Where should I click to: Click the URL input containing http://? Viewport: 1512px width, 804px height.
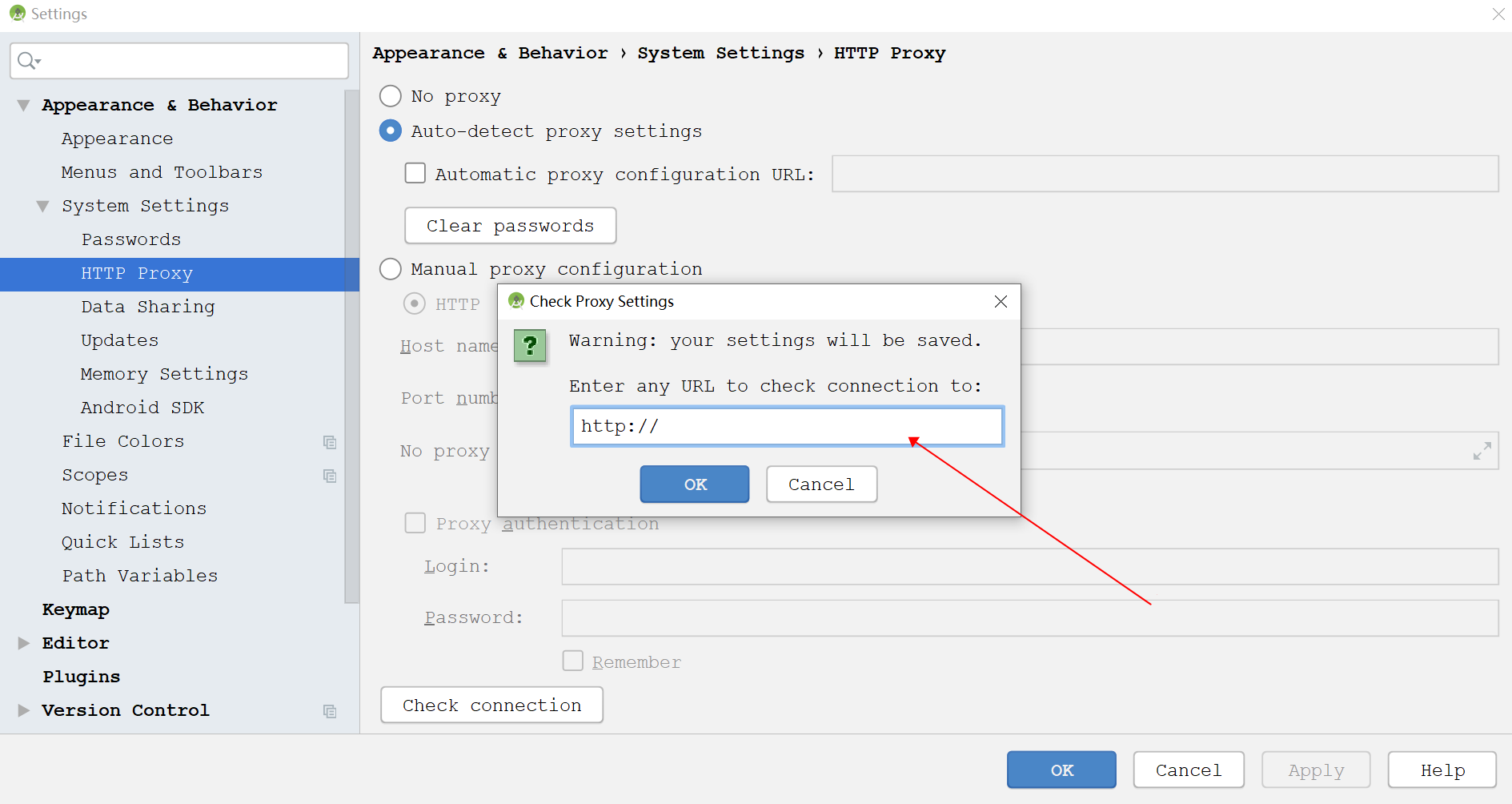click(787, 426)
